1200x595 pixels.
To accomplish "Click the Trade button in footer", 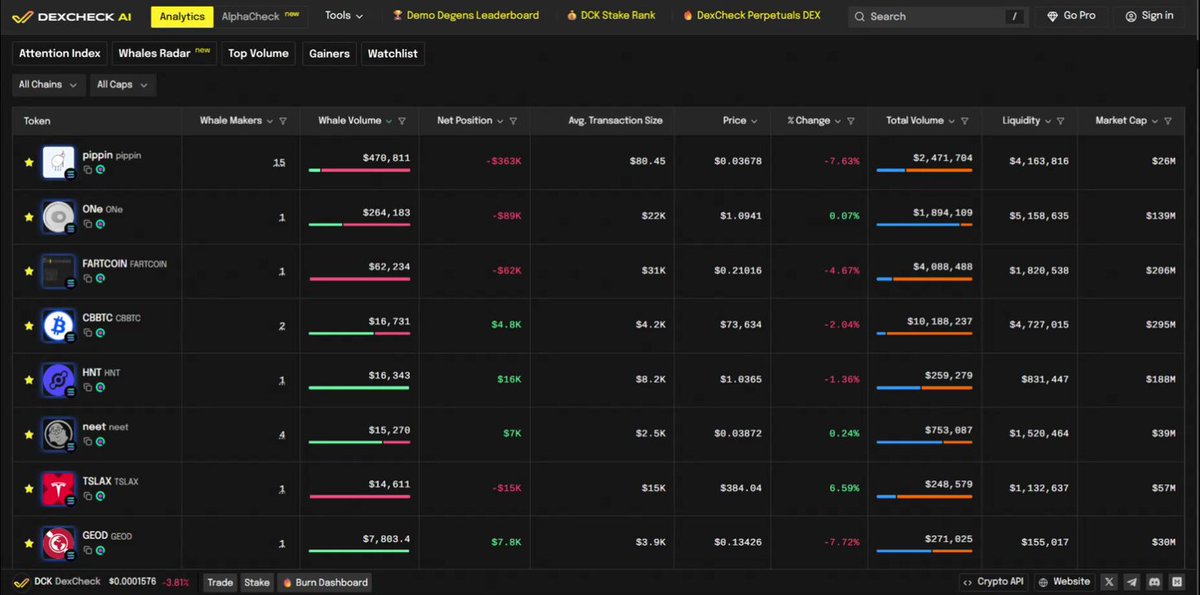I will [220, 582].
